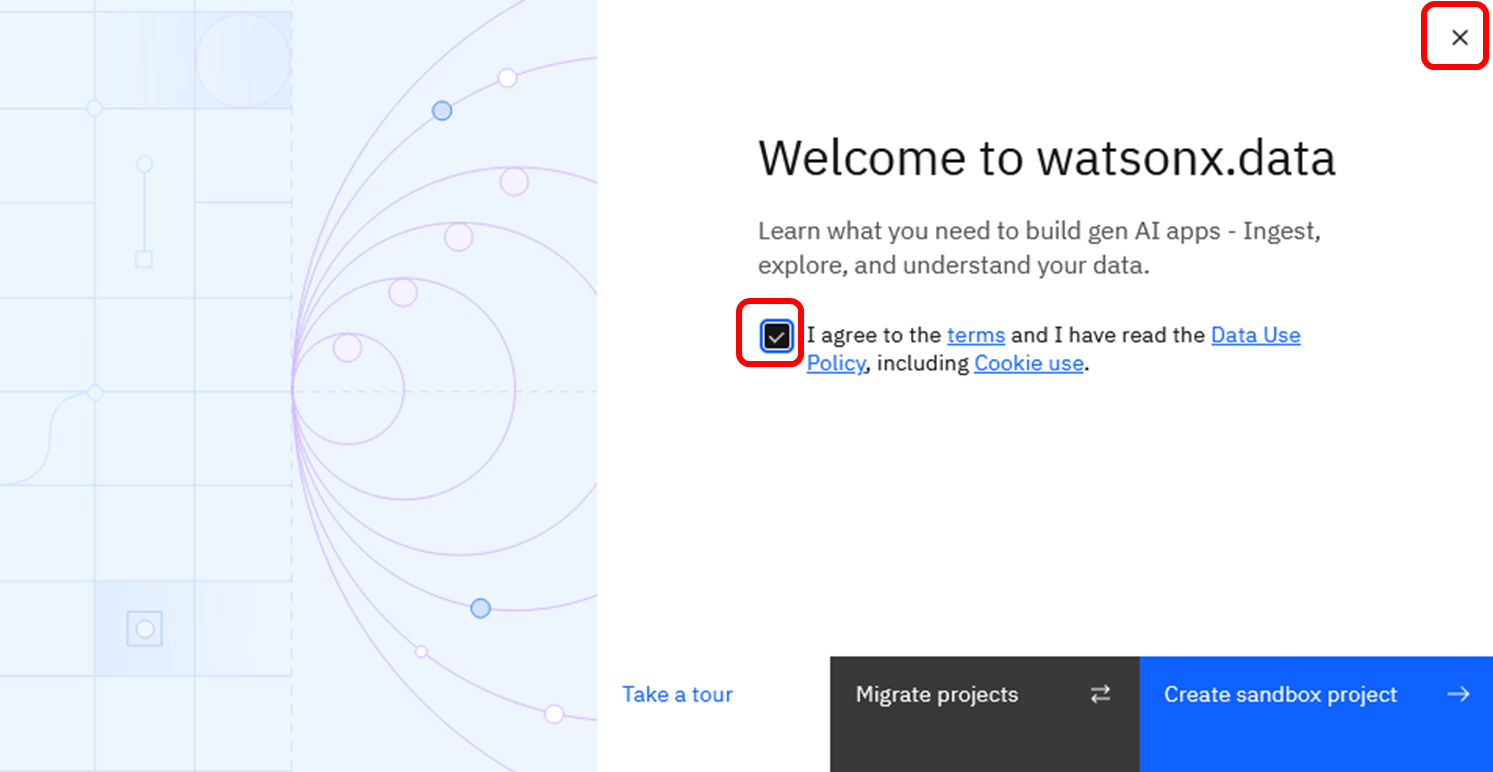Screen dimensions: 1493x772
Task: Click the right arrow icon on Create sandbox project
Action: point(1458,694)
